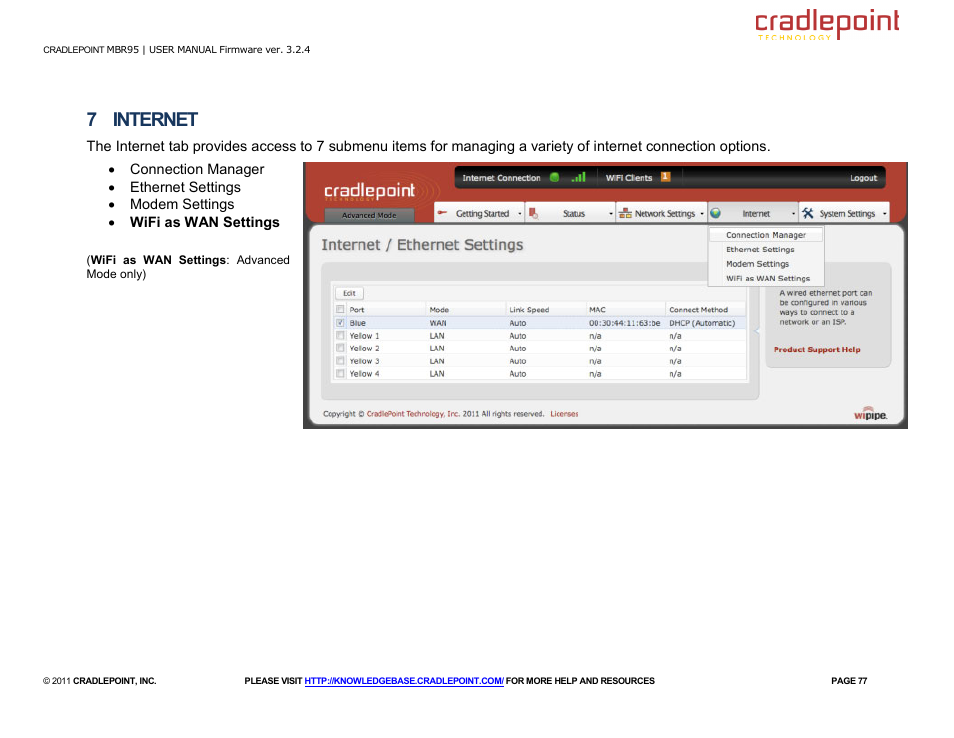Click the WAN mode cell in Blue row
954x738 pixels.
click(437, 323)
